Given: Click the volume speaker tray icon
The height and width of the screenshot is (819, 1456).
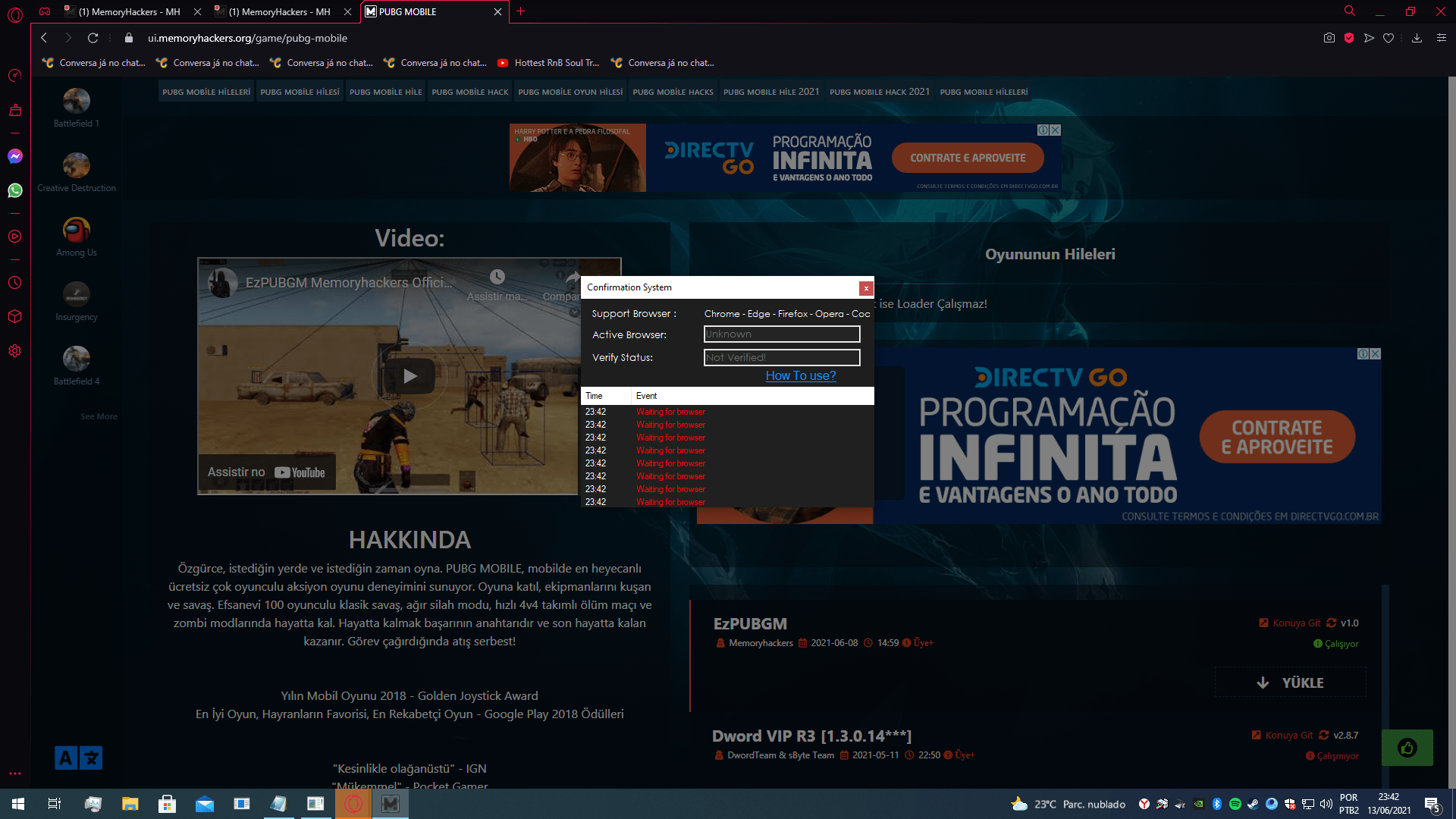Looking at the screenshot, I should [1326, 804].
